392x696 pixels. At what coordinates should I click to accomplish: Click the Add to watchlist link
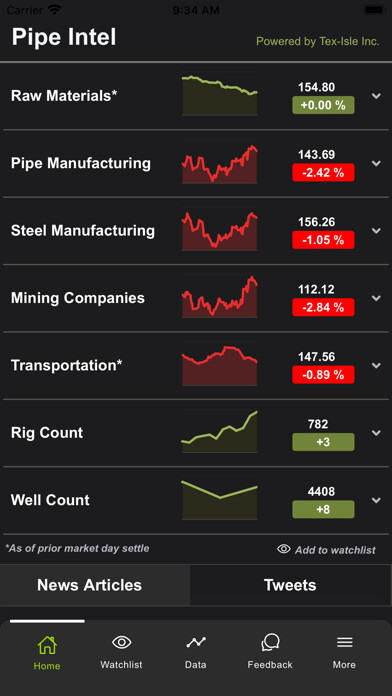(x=335, y=550)
